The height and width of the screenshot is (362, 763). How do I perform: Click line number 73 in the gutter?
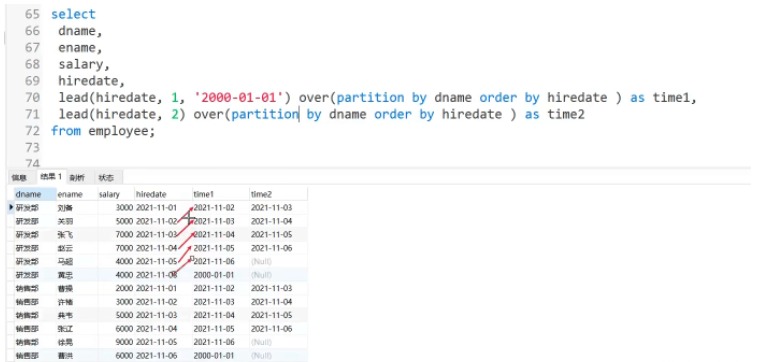point(32,147)
